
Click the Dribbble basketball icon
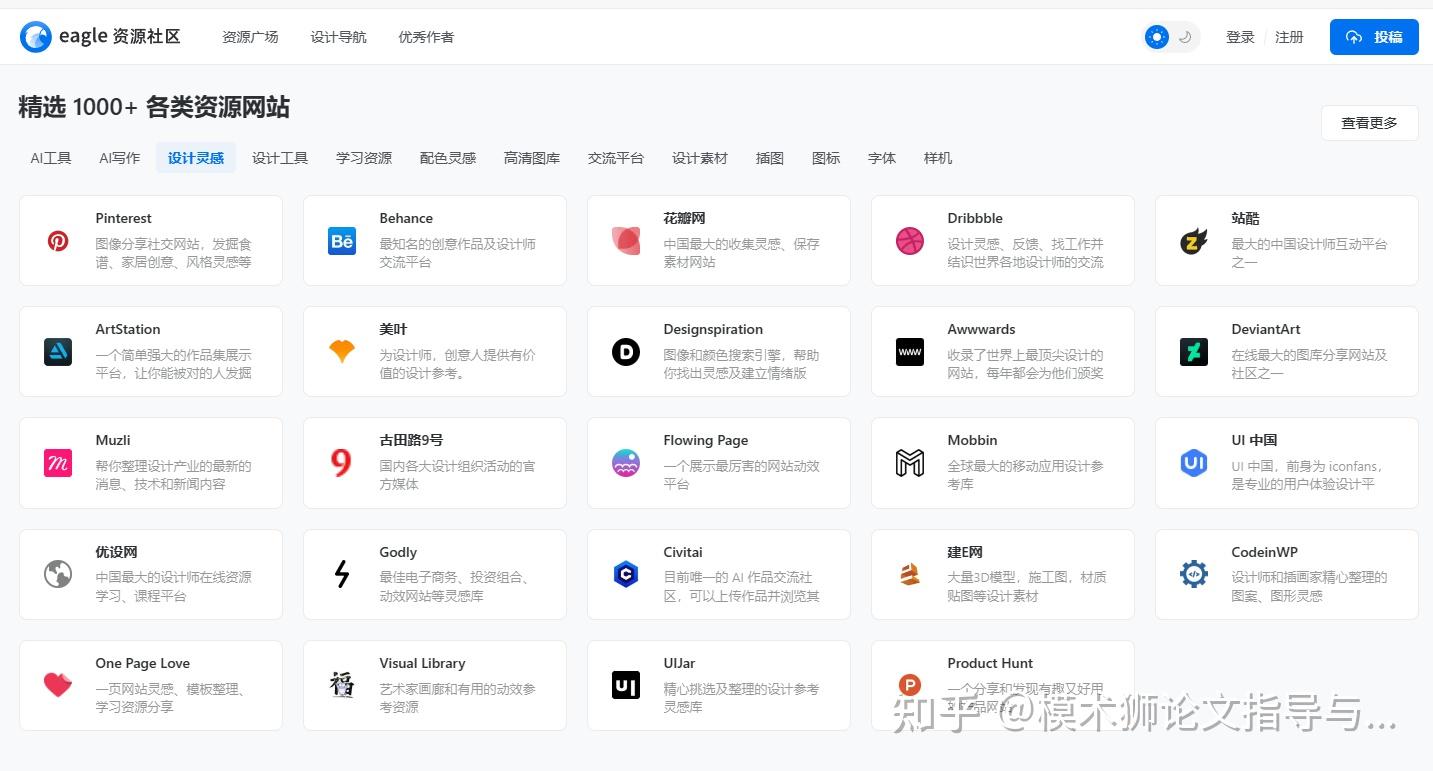tap(910, 241)
